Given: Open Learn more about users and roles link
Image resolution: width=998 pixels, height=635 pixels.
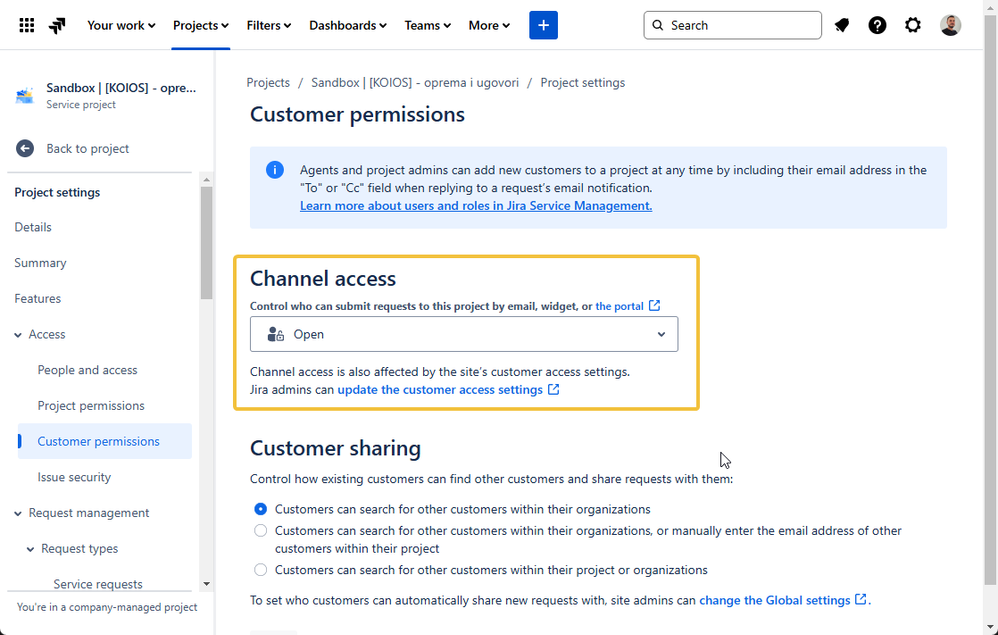Looking at the screenshot, I should click(476, 206).
